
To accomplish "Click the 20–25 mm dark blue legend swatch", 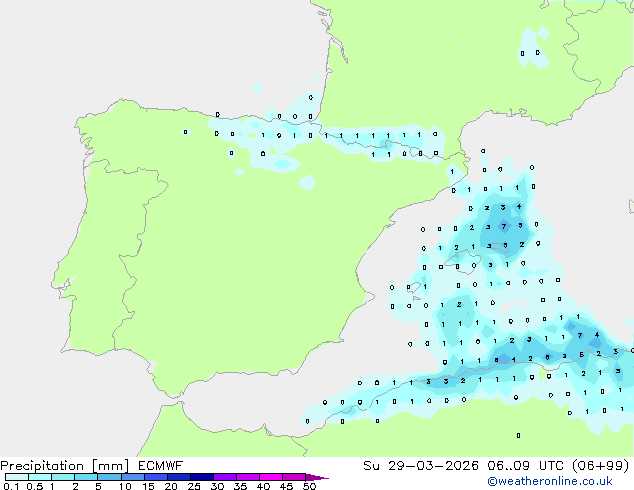I will pos(178,477).
